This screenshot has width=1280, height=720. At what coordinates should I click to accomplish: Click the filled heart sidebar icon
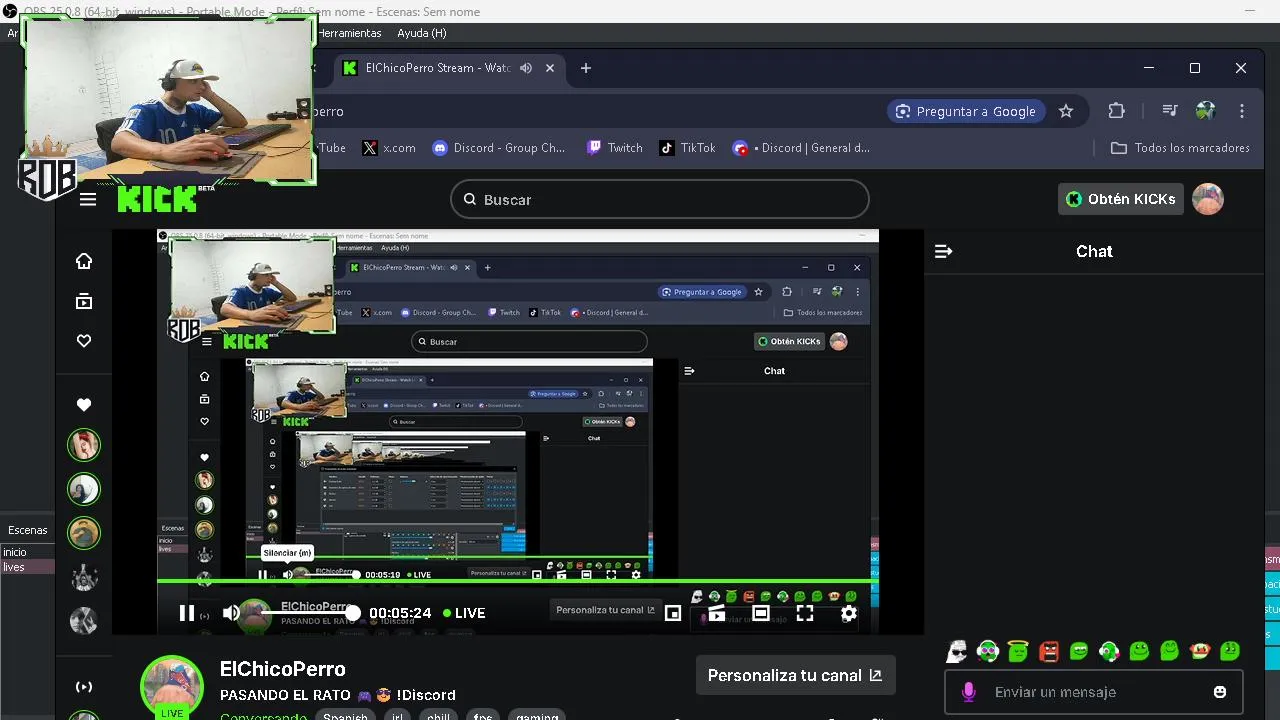point(84,405)
